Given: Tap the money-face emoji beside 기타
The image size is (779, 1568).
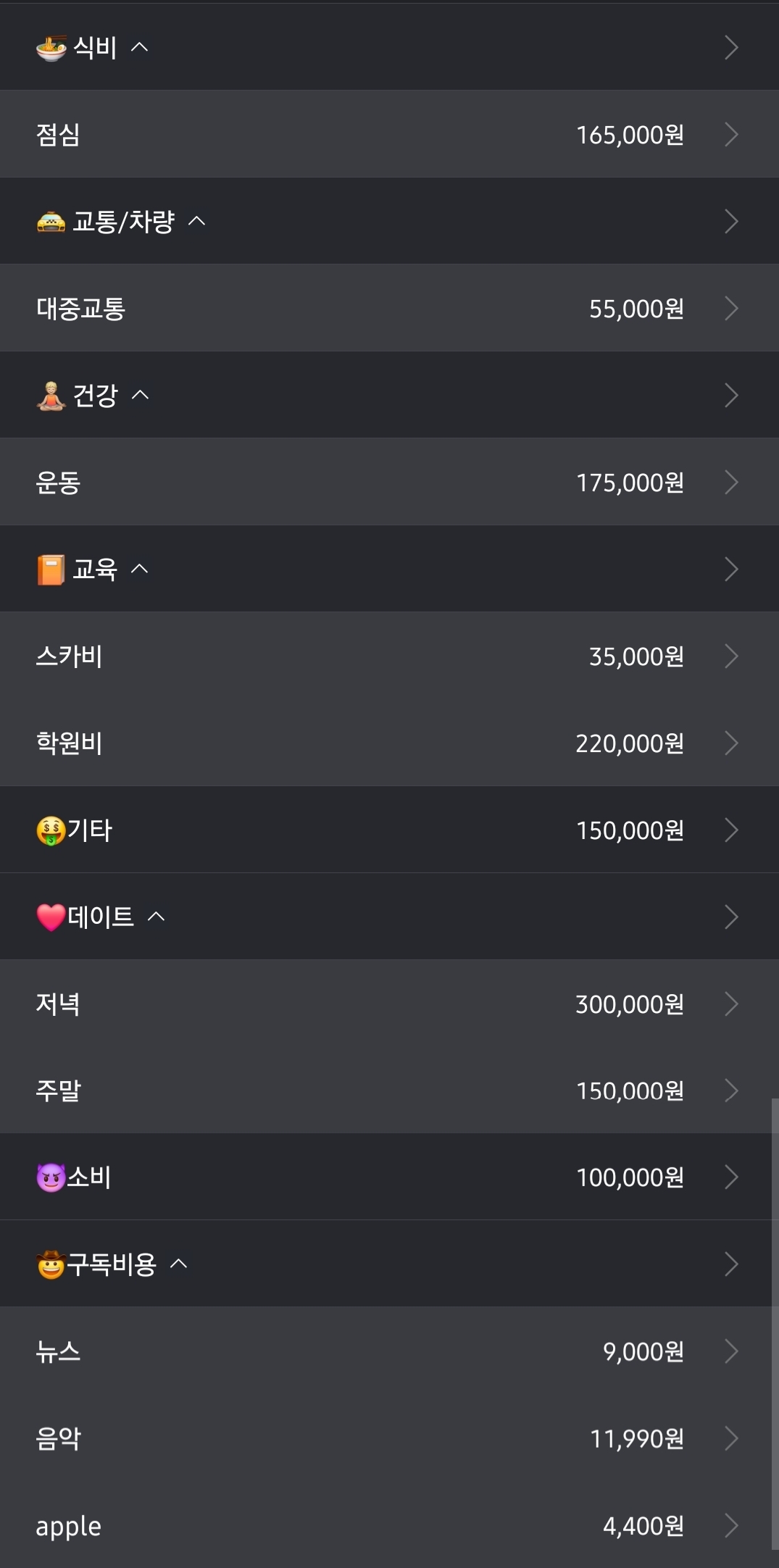Looking at the screenshot, I should pos(51,830).
